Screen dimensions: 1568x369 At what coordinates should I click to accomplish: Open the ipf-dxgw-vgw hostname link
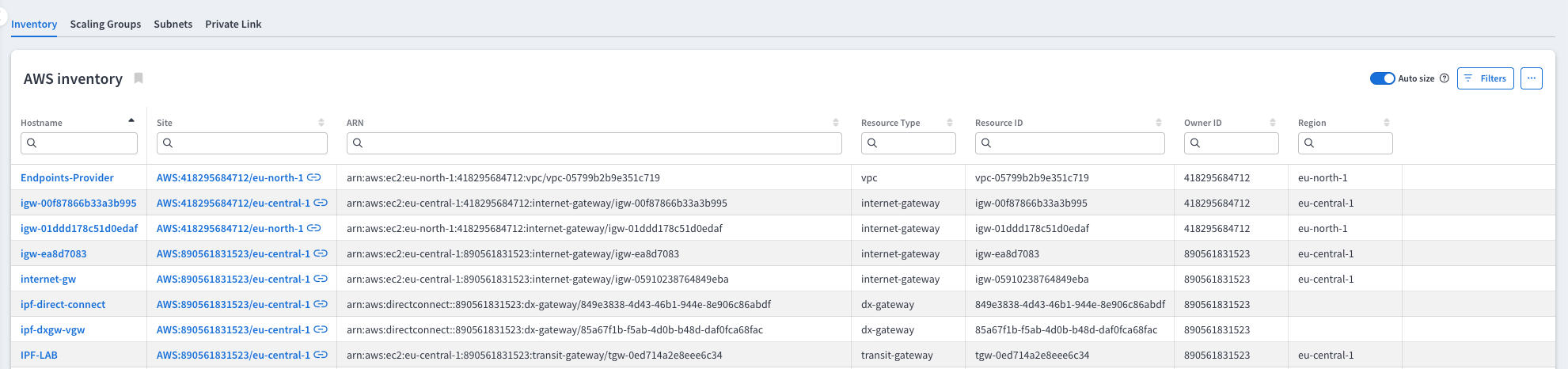click(x=52, y=329)
